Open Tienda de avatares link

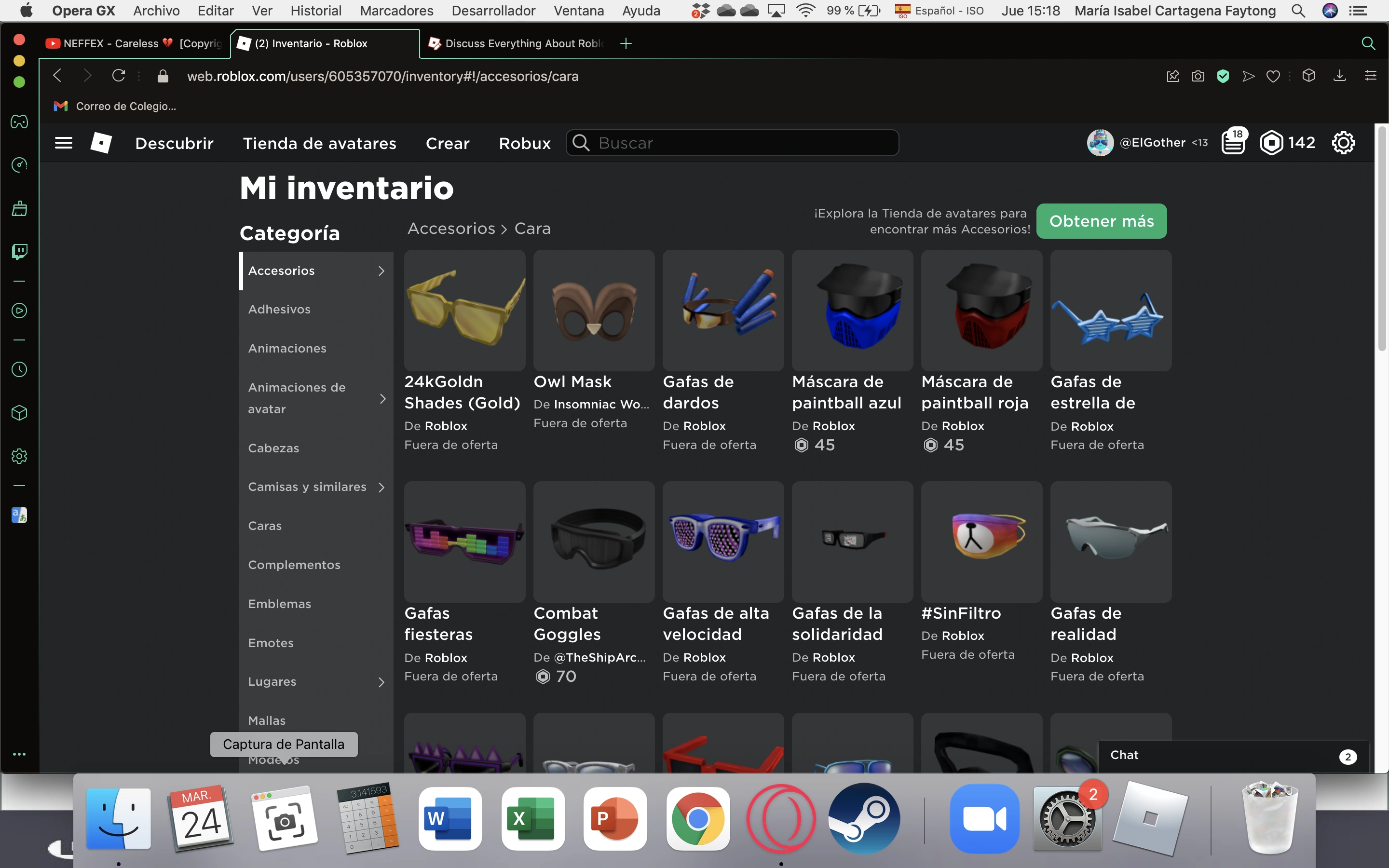(x=319, y=143)
